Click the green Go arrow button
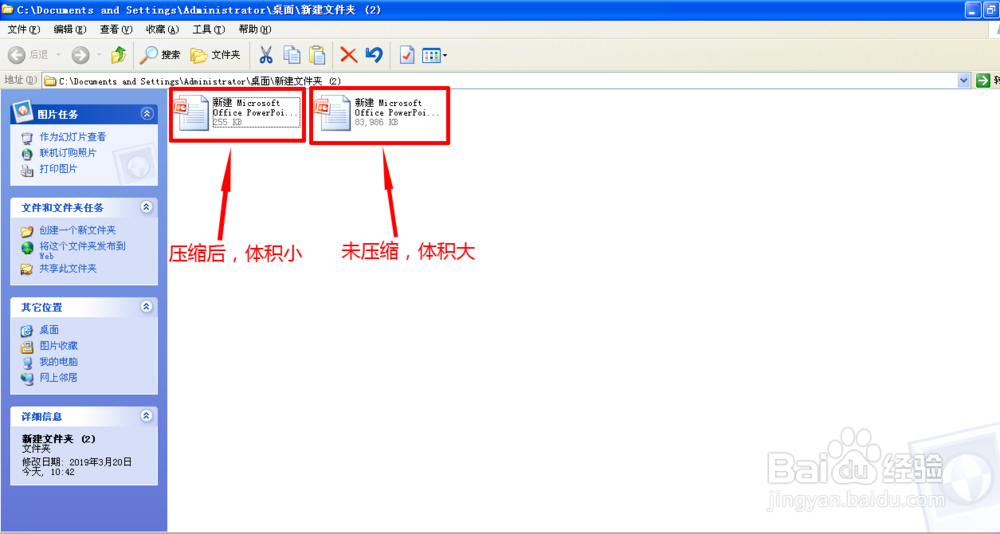1000x534 pixels. tap(983, 80)
